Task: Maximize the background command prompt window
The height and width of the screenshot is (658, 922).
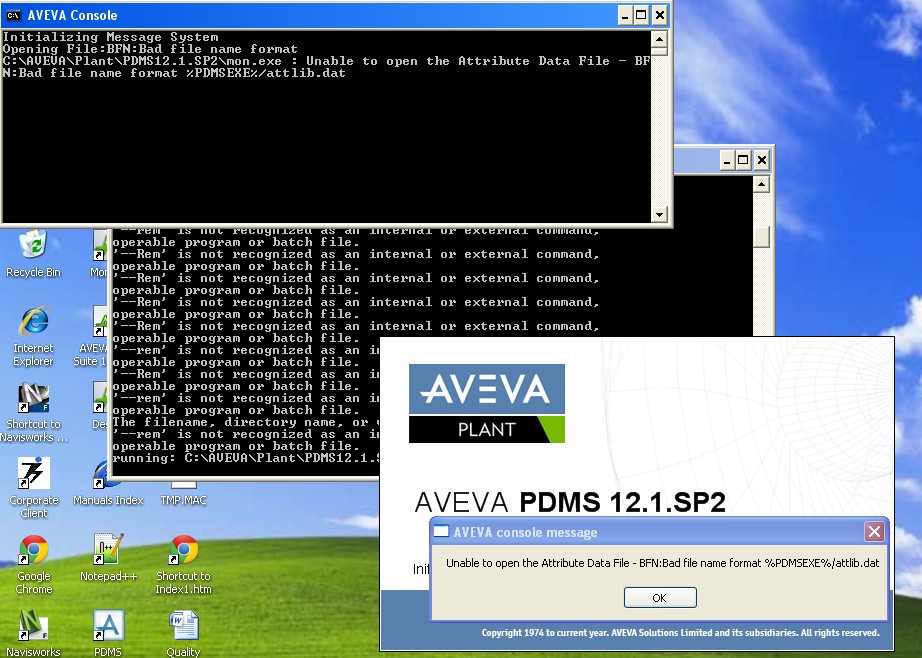Action: [x=744, y=160]
